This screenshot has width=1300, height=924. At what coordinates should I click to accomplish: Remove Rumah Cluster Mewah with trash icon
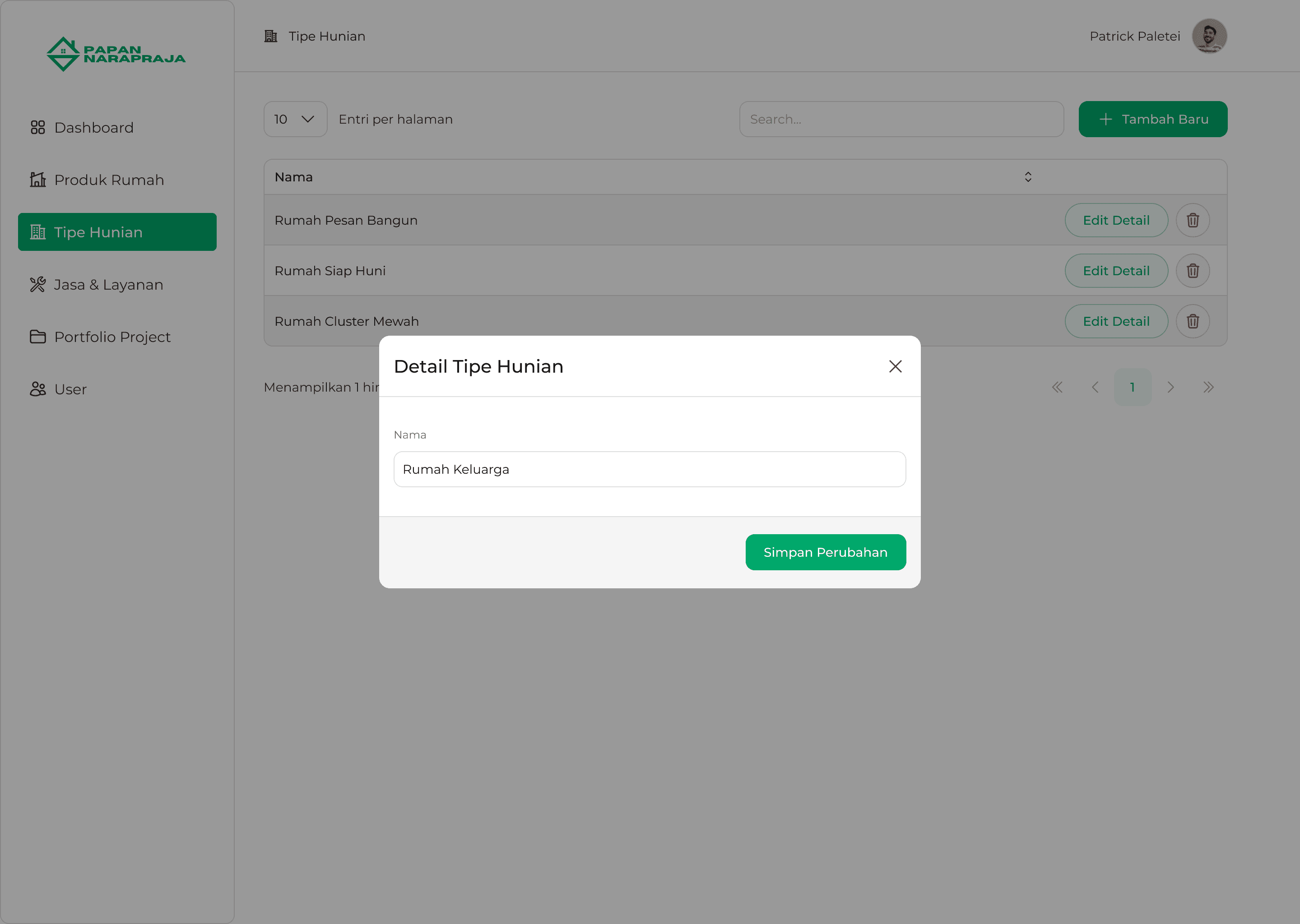pyautogui.click(x=1193, y=322)
